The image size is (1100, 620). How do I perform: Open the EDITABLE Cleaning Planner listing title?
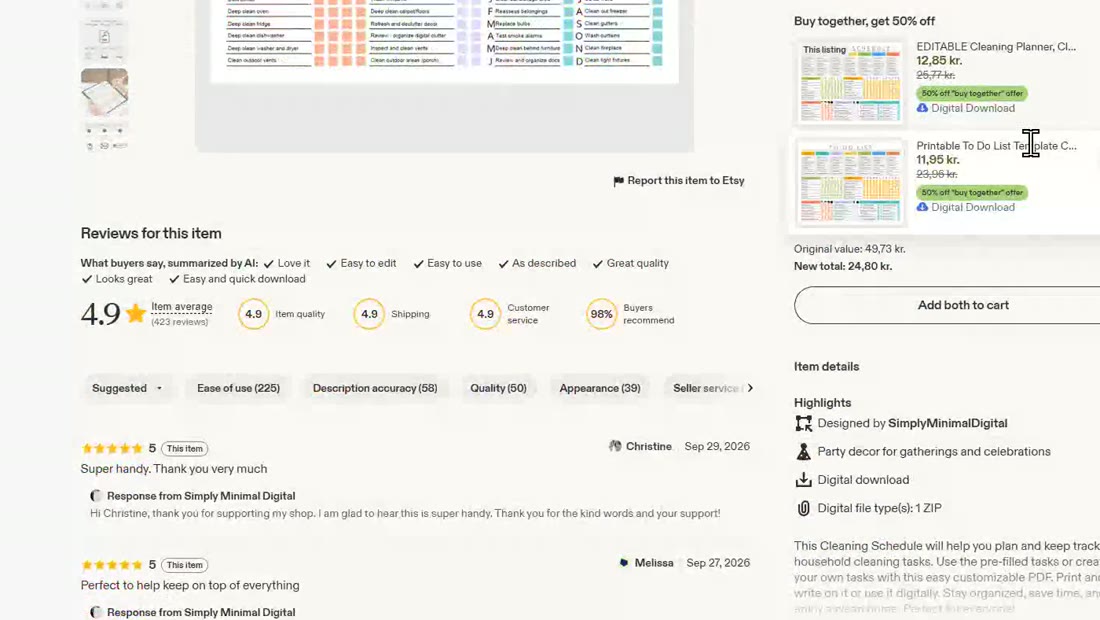(996, 46)
